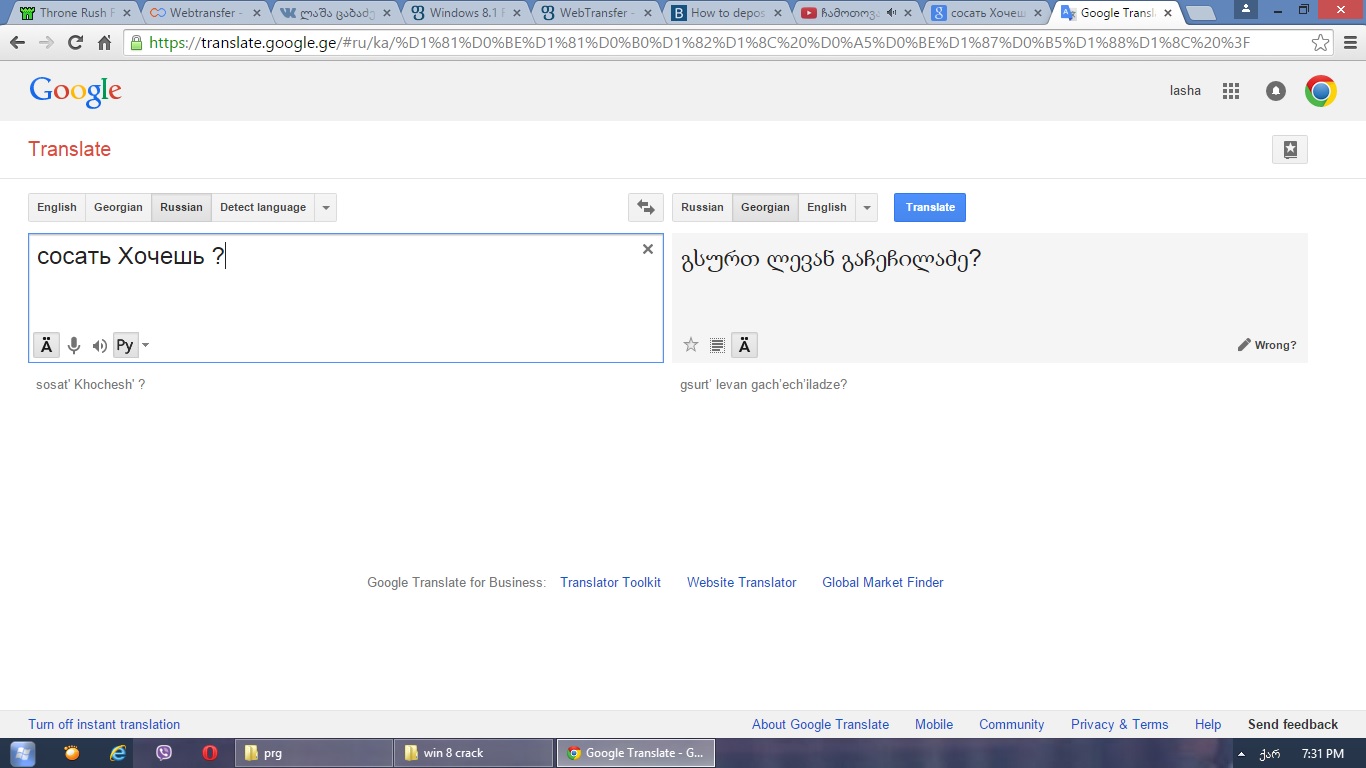Click the blue Translate button
The height and width of the screenshot is (768, 1366).
click(930, 207)
